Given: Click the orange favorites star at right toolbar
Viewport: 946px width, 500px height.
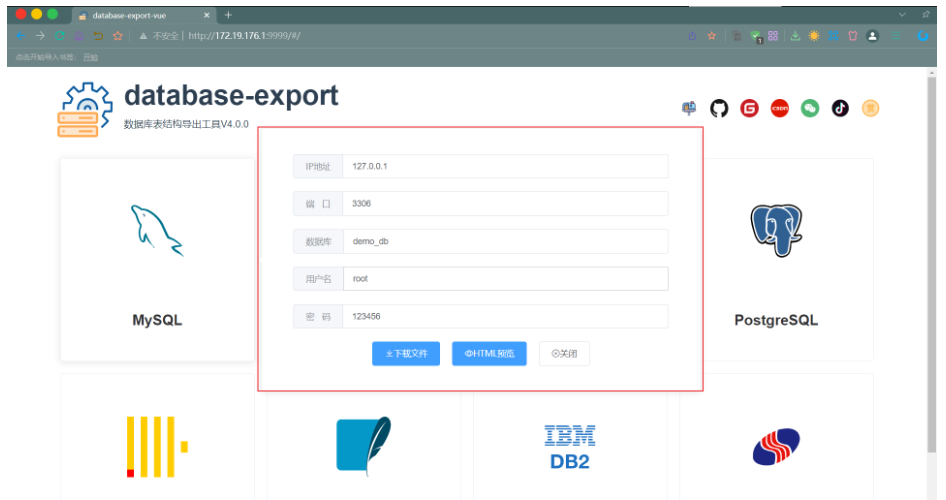Looking at the screenshot, I should 712,36.
